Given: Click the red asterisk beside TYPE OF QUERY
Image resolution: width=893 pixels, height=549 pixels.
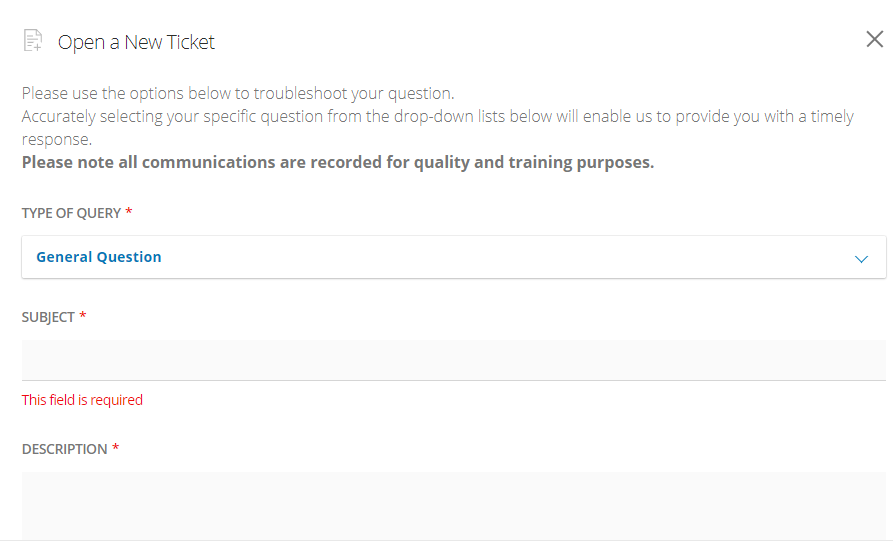Looking at the screenshot, I should click(x=129, y=213).
